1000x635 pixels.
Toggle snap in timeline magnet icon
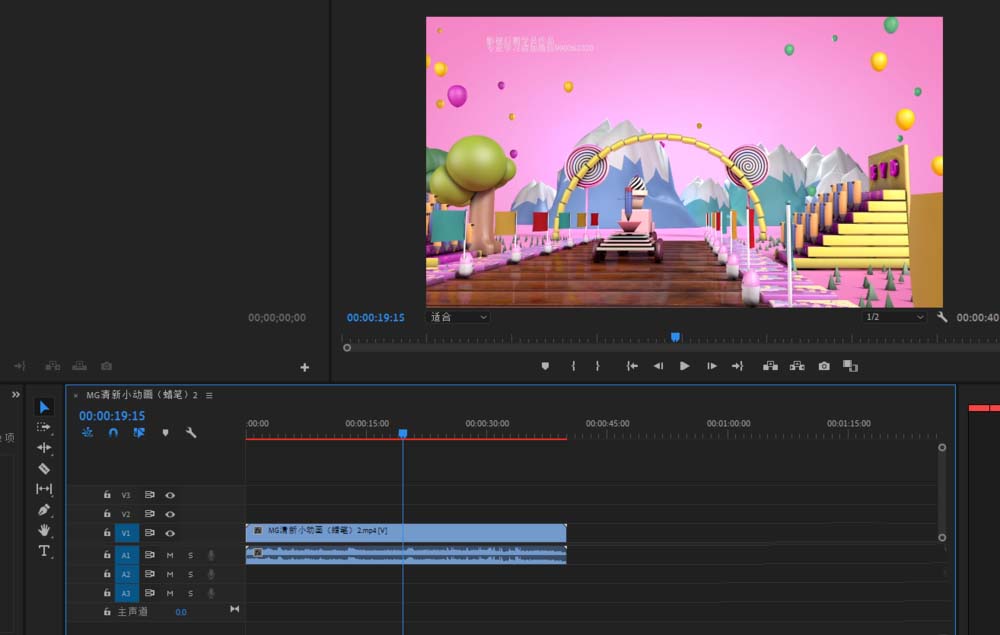point(113,433)
